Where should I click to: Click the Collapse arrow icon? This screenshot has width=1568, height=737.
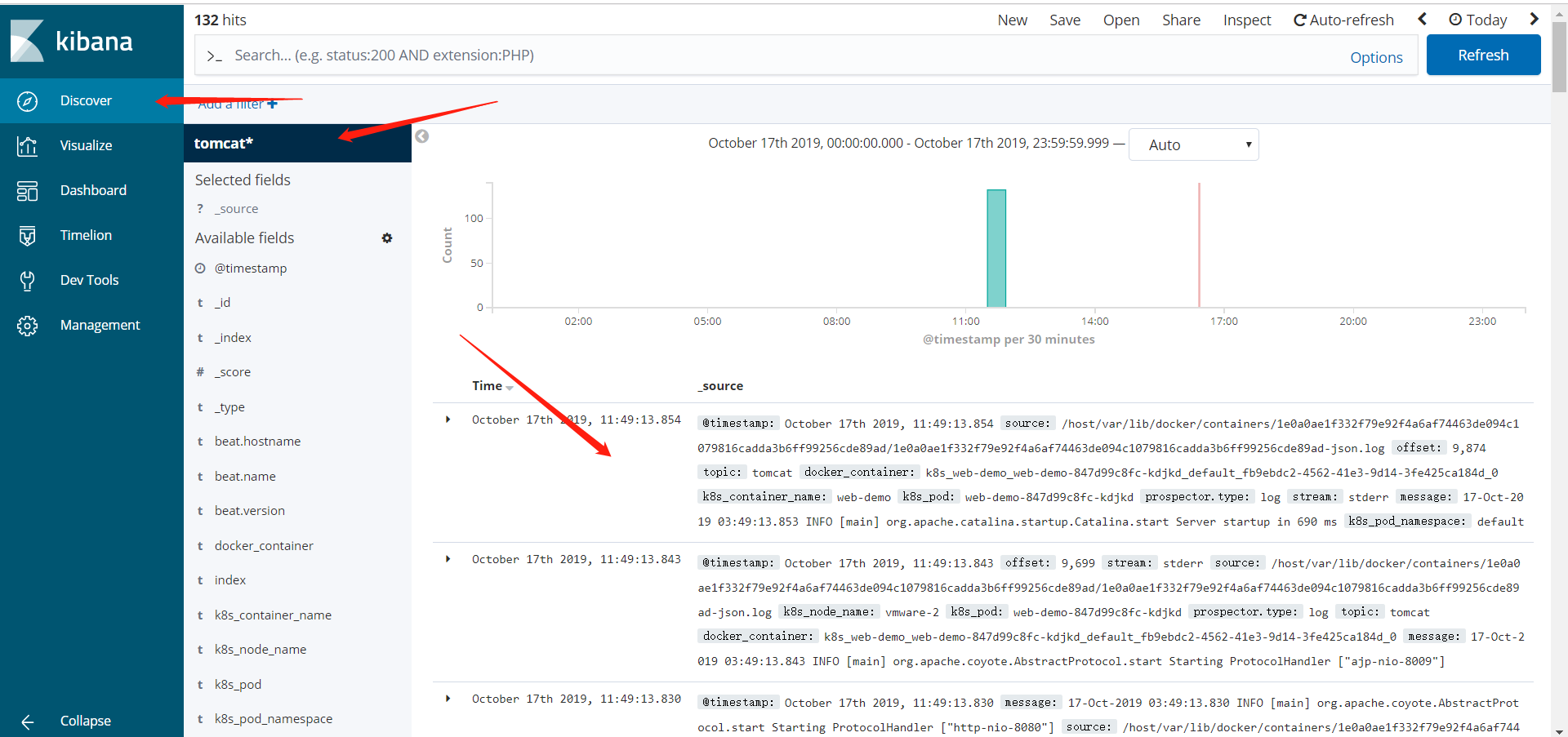click(x=27, y=721)
